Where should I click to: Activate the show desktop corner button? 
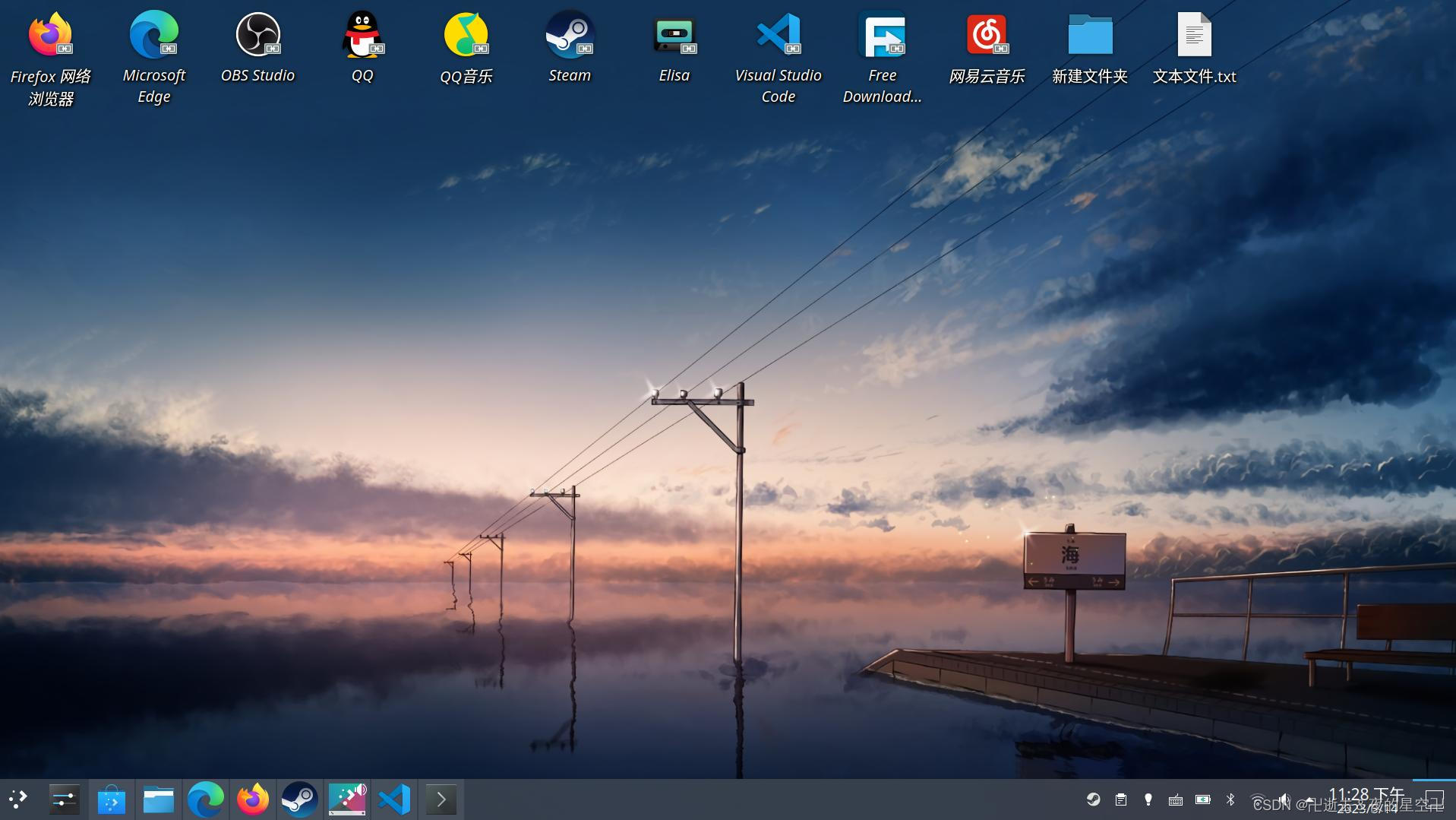click(x=1435, y=799)
